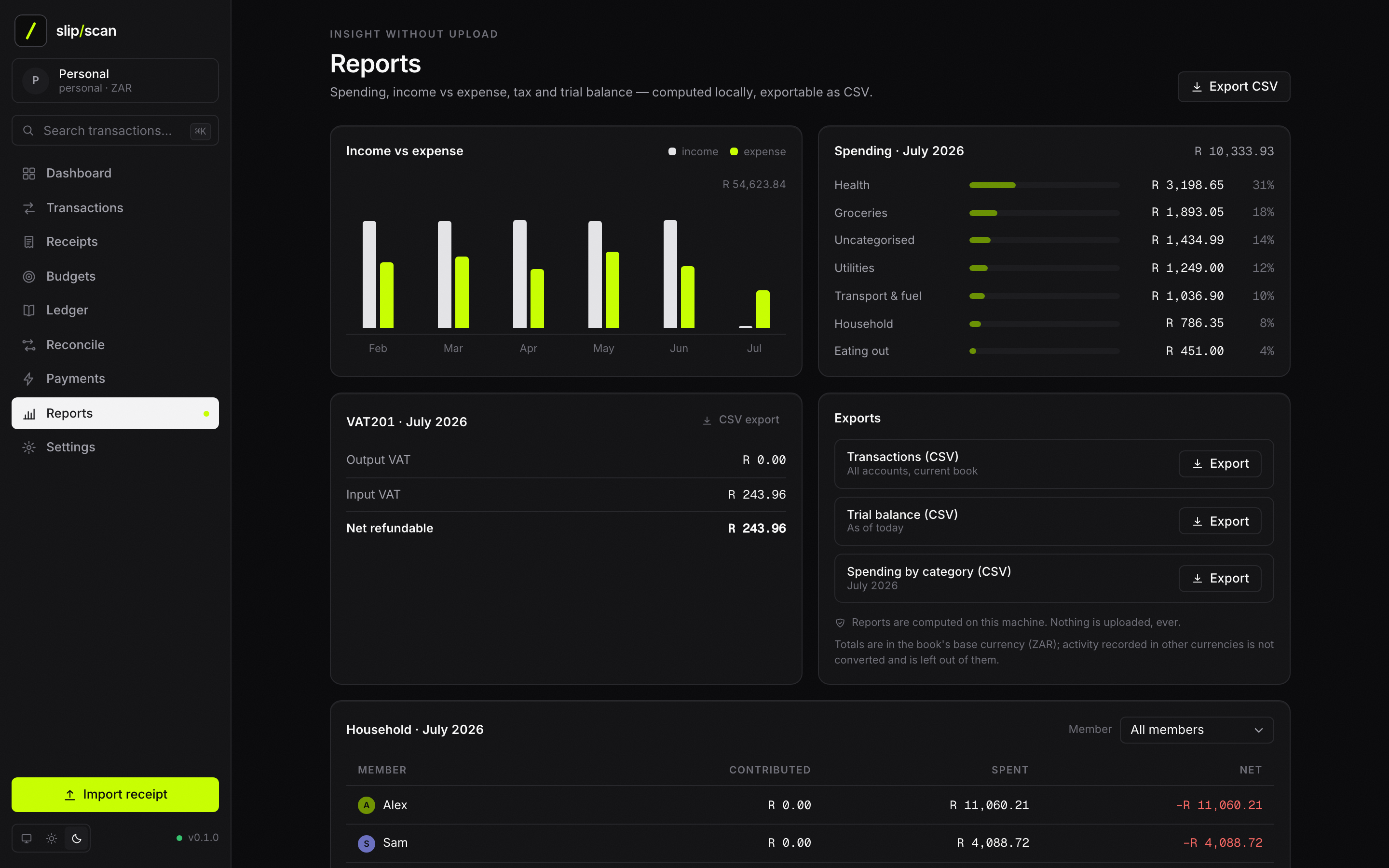
Task: Click the Ledger book icon
Action: [x=29, y=311]
